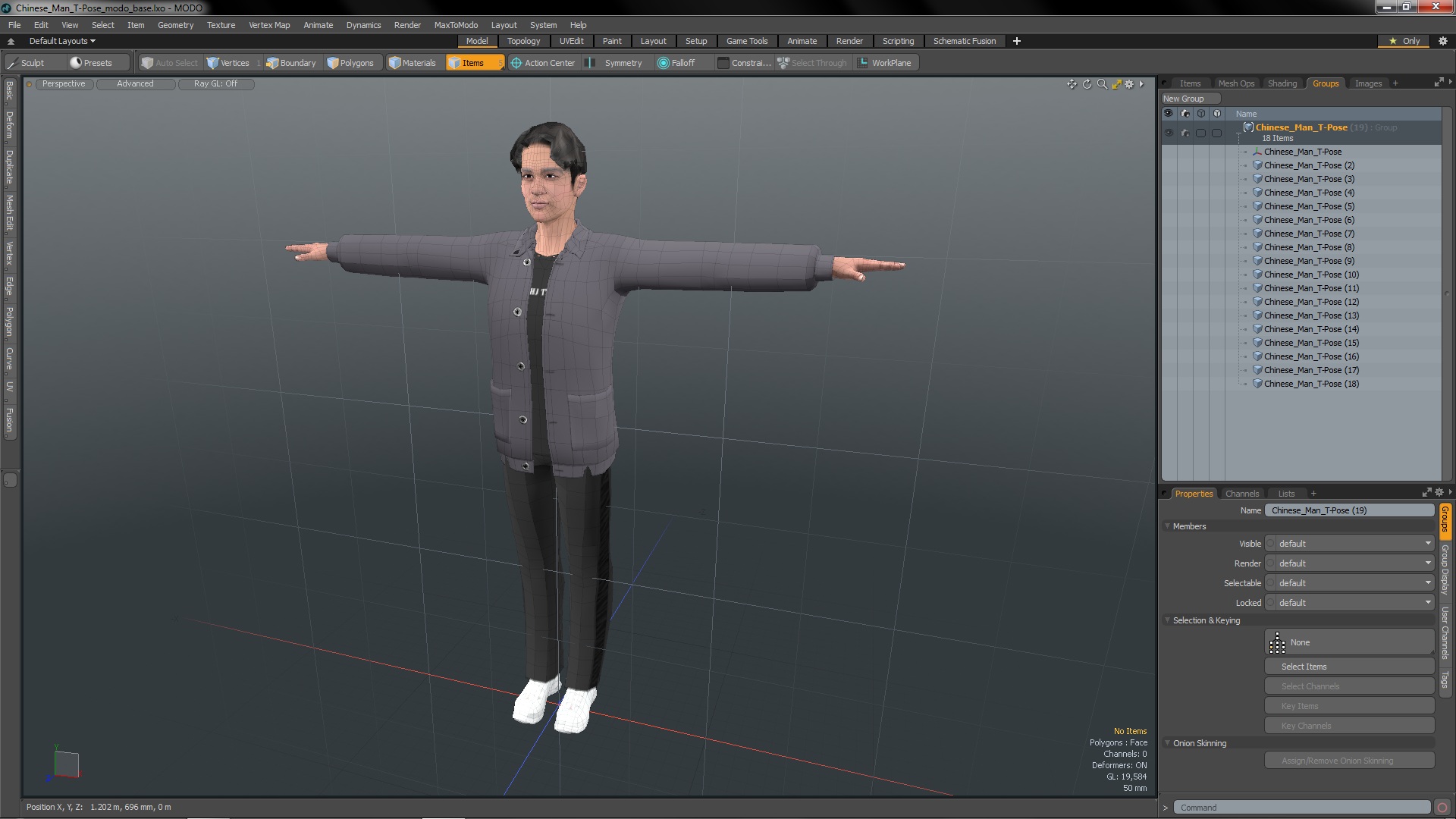Viewport: 1456px width, 819px height.
Task: Switch to the UVEdit layout tab
Action: (x=571, y=41)
